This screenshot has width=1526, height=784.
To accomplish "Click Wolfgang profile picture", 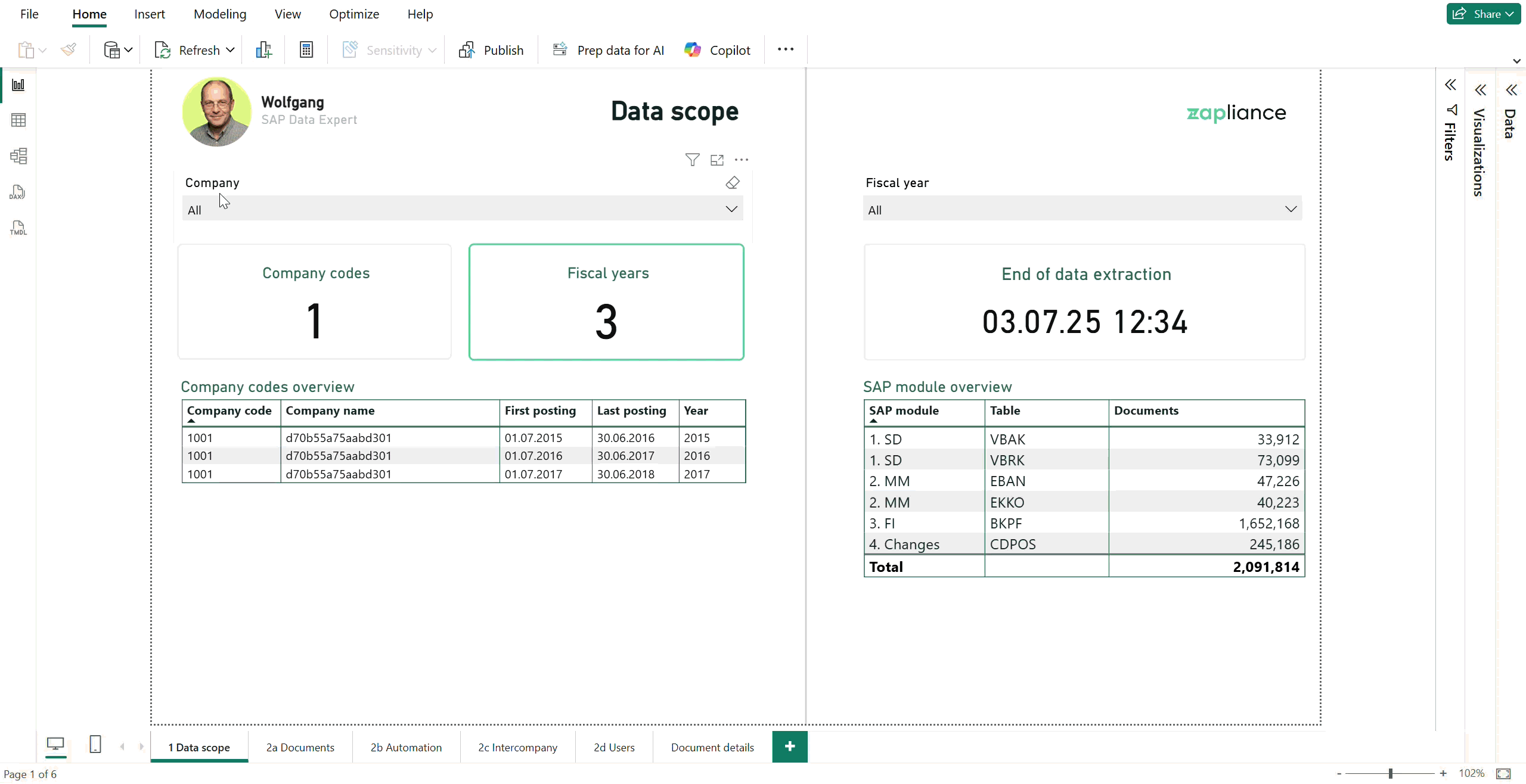I will pos(217,111).
